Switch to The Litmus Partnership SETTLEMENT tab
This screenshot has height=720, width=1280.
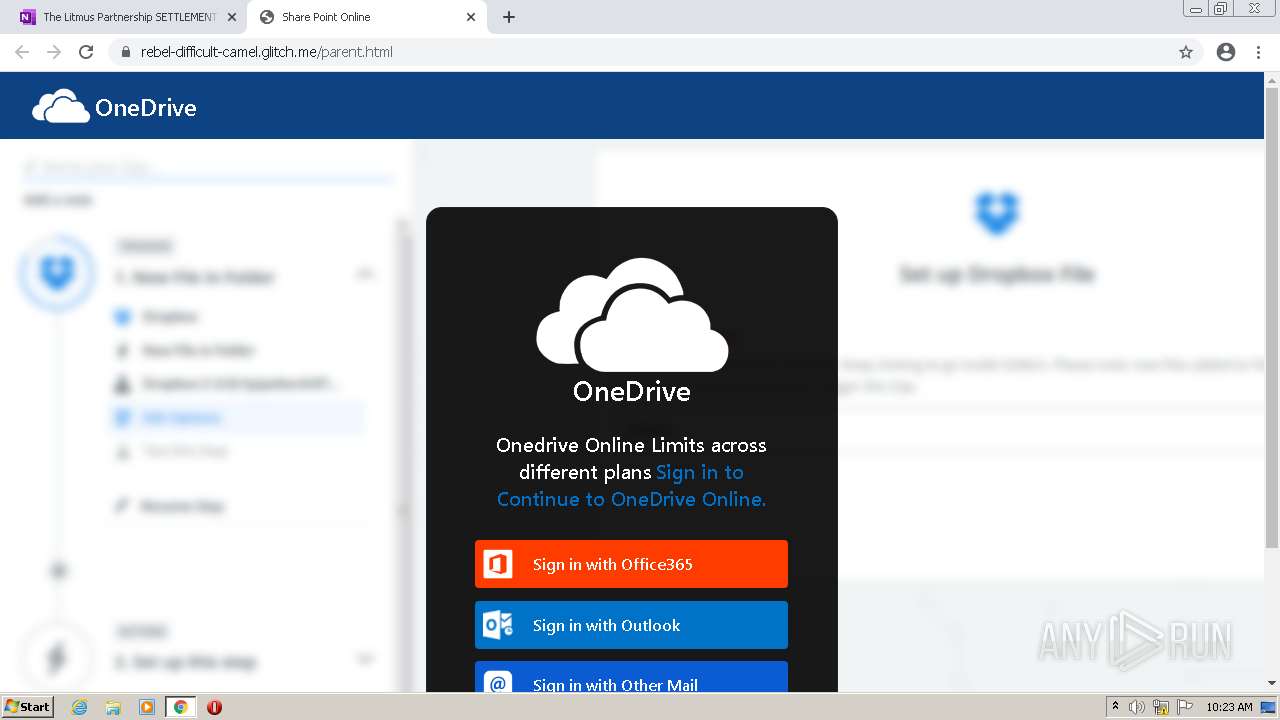tap(130, 17)
